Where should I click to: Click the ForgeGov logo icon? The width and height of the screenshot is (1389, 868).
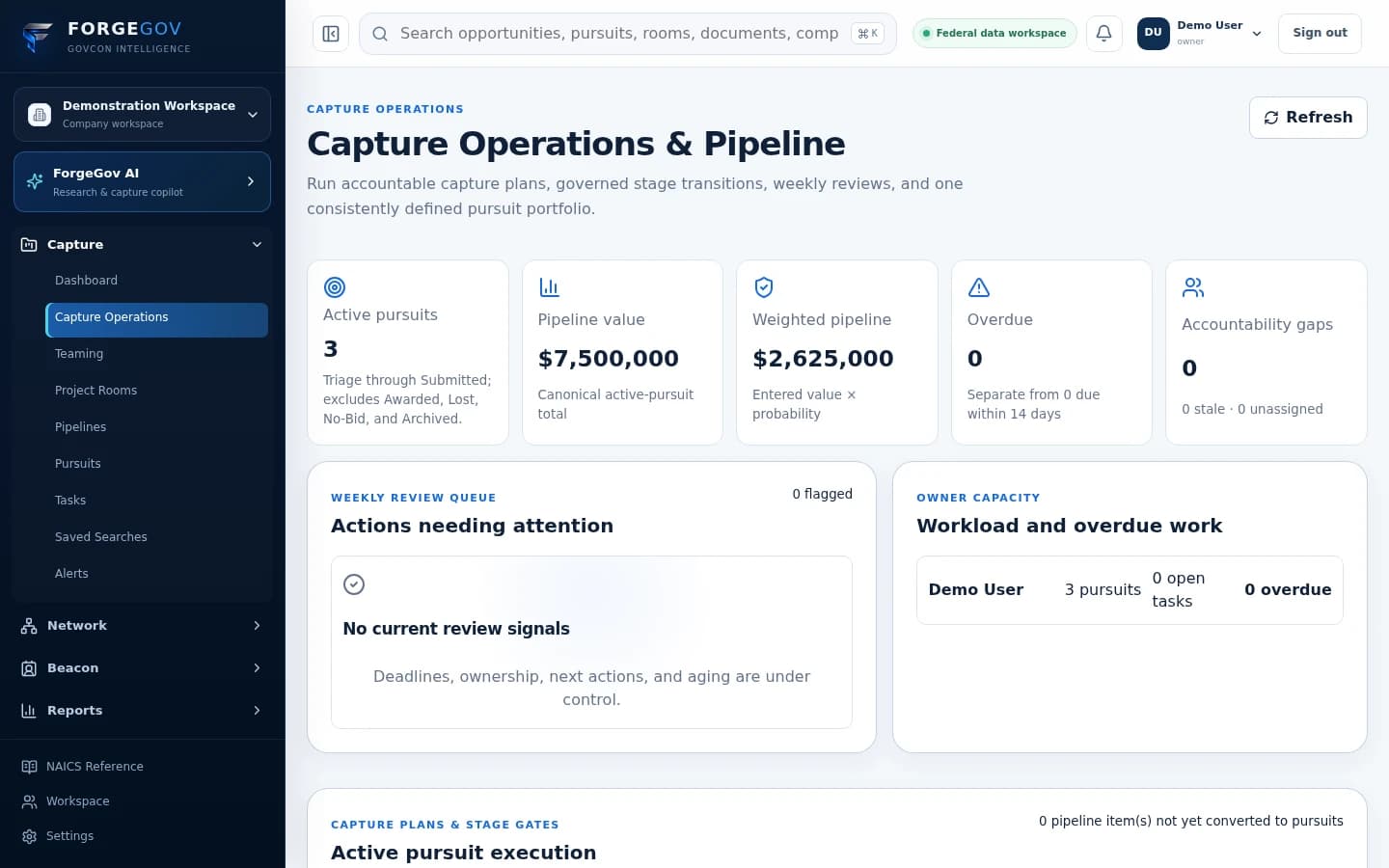tap(38, 37)
